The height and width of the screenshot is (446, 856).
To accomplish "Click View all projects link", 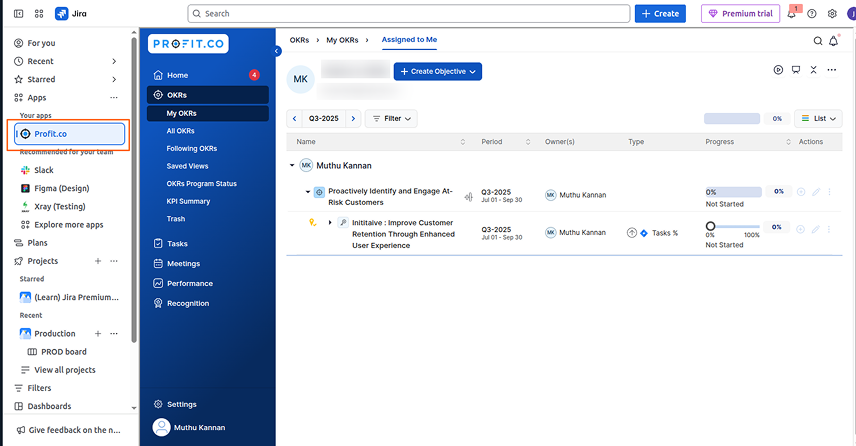I will (64, 370).
